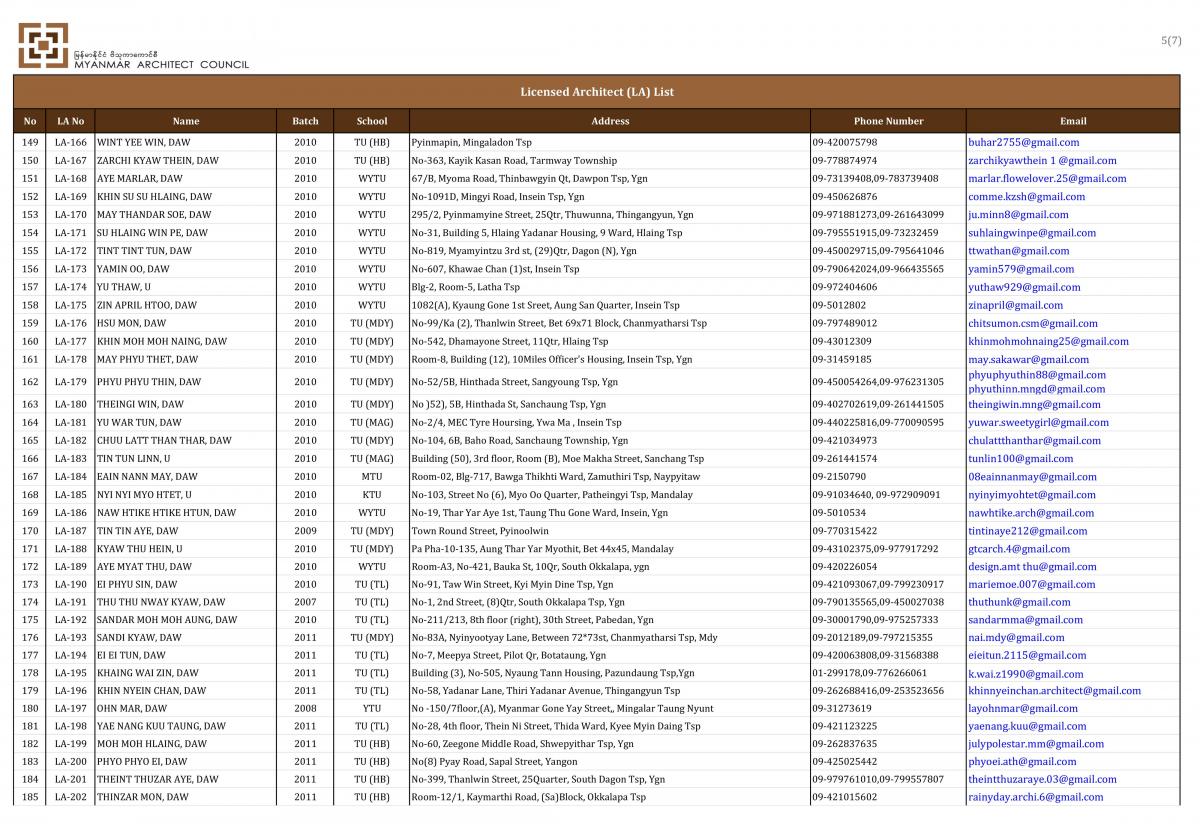Open ttwathan@gmail.com email link
Image resolution: width=1200 pixels, height=837 pixels.
click(1018, 250)
